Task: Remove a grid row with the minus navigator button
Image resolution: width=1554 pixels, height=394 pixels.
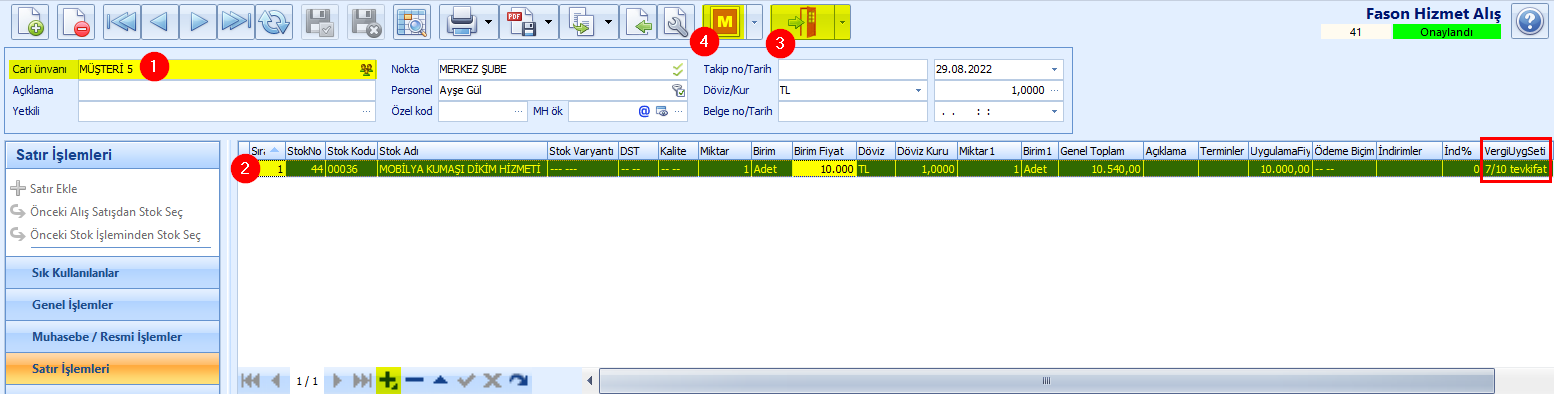Action: (x=415, y=381)
